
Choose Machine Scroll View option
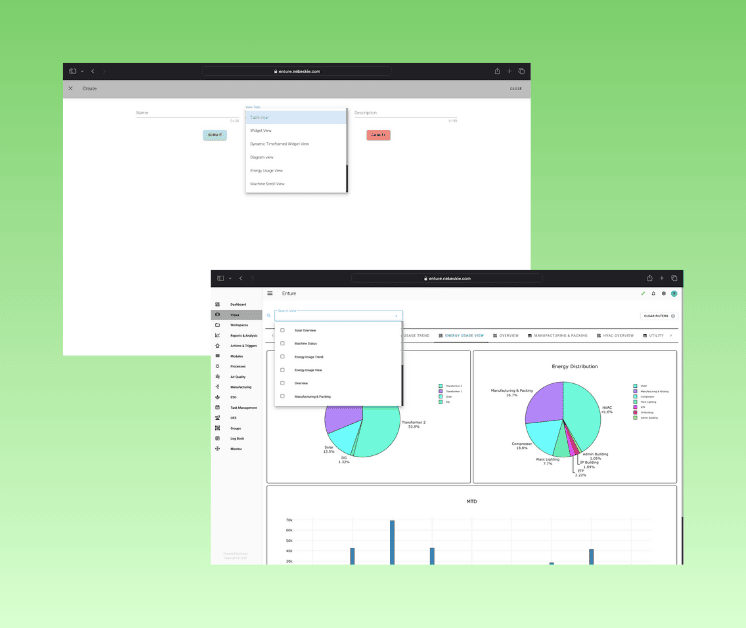pos(296,184)
